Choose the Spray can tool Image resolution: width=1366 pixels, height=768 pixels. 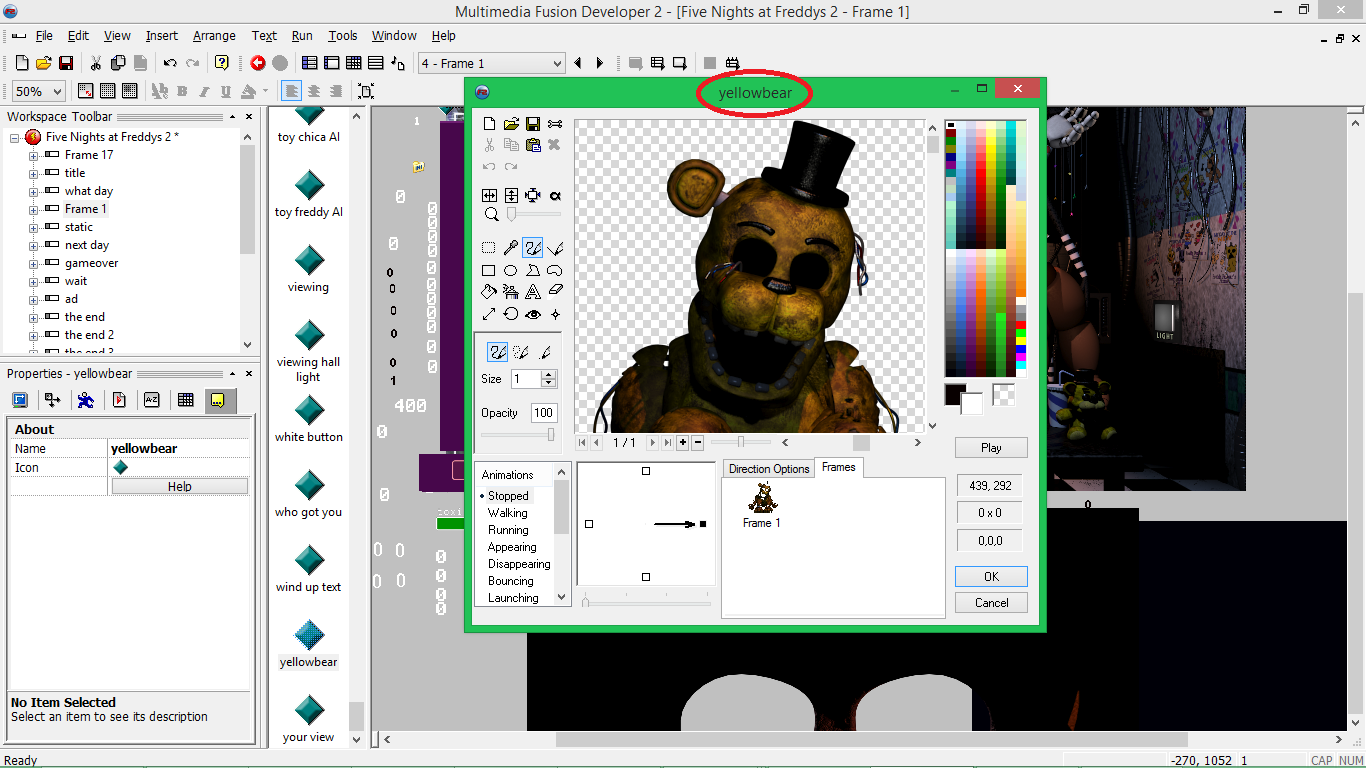[x=511, y=292]
